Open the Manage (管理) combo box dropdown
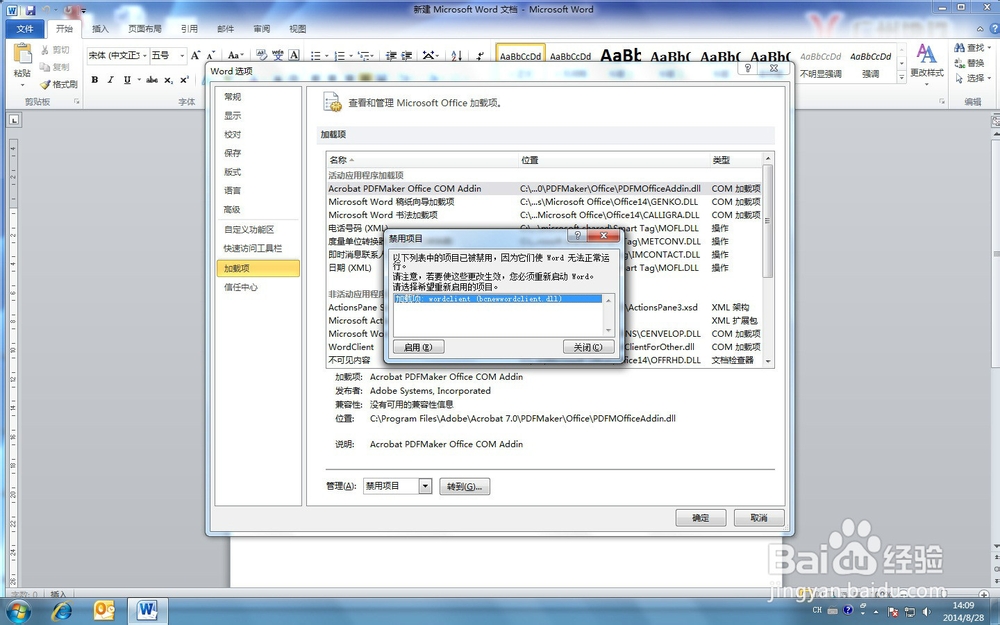The height and width of the screenshot is (625, 1000). coord(425,486)
